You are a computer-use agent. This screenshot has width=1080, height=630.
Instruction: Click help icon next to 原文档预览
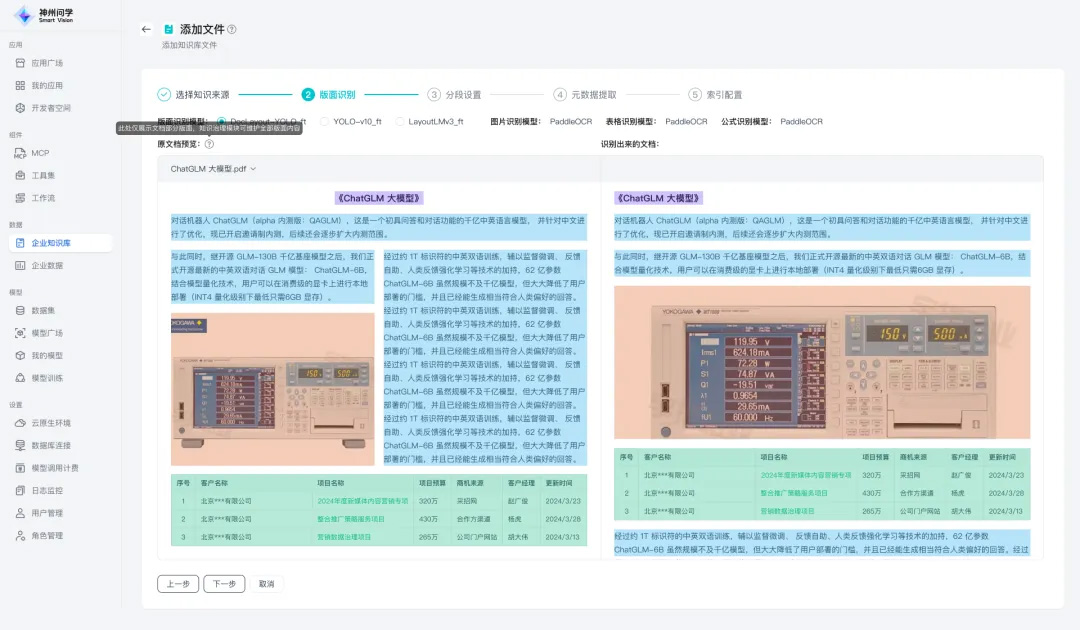point(209,144)
